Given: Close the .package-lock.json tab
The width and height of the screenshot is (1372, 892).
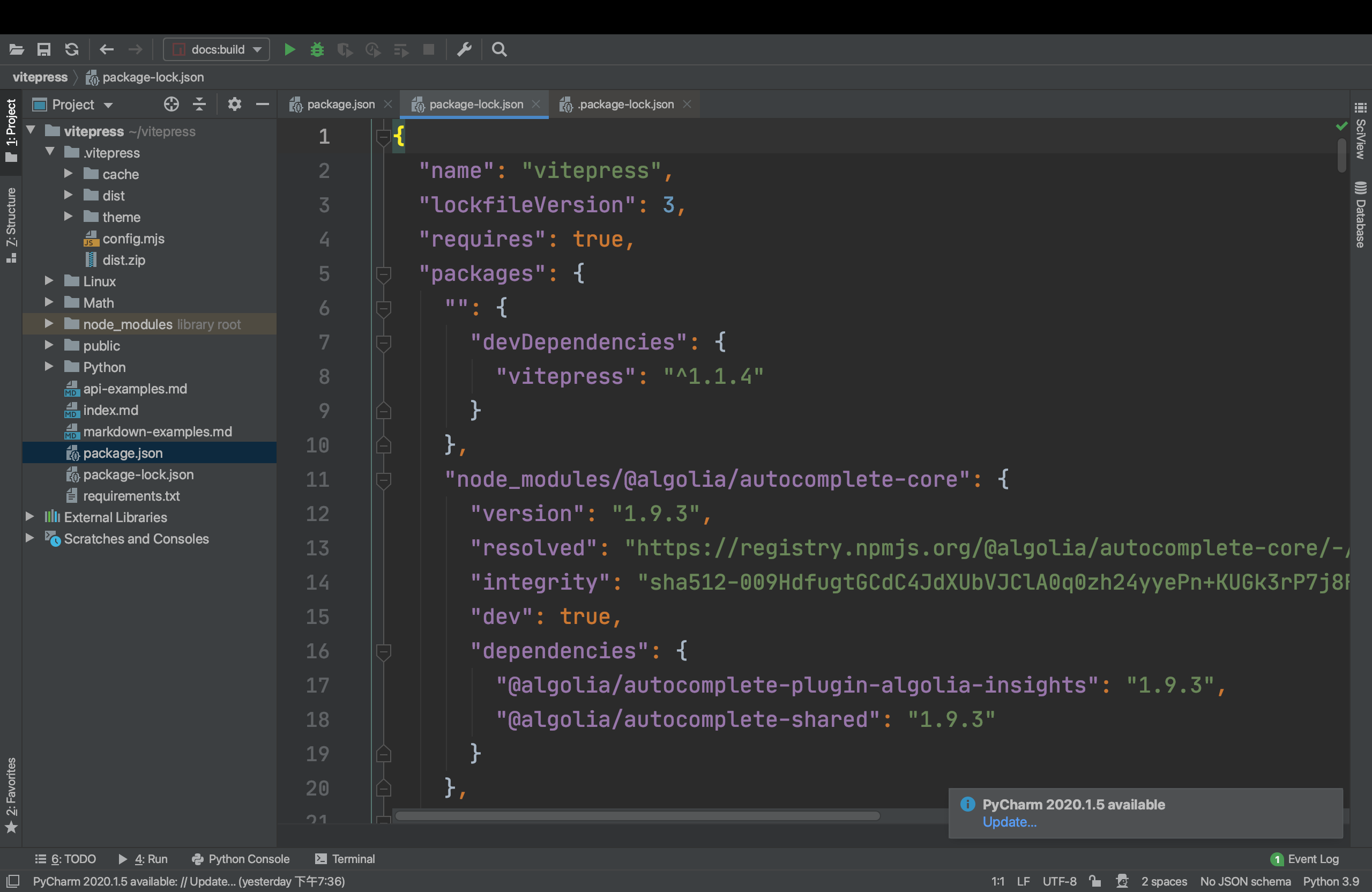Looking at the screenshot, I should 687,105.
